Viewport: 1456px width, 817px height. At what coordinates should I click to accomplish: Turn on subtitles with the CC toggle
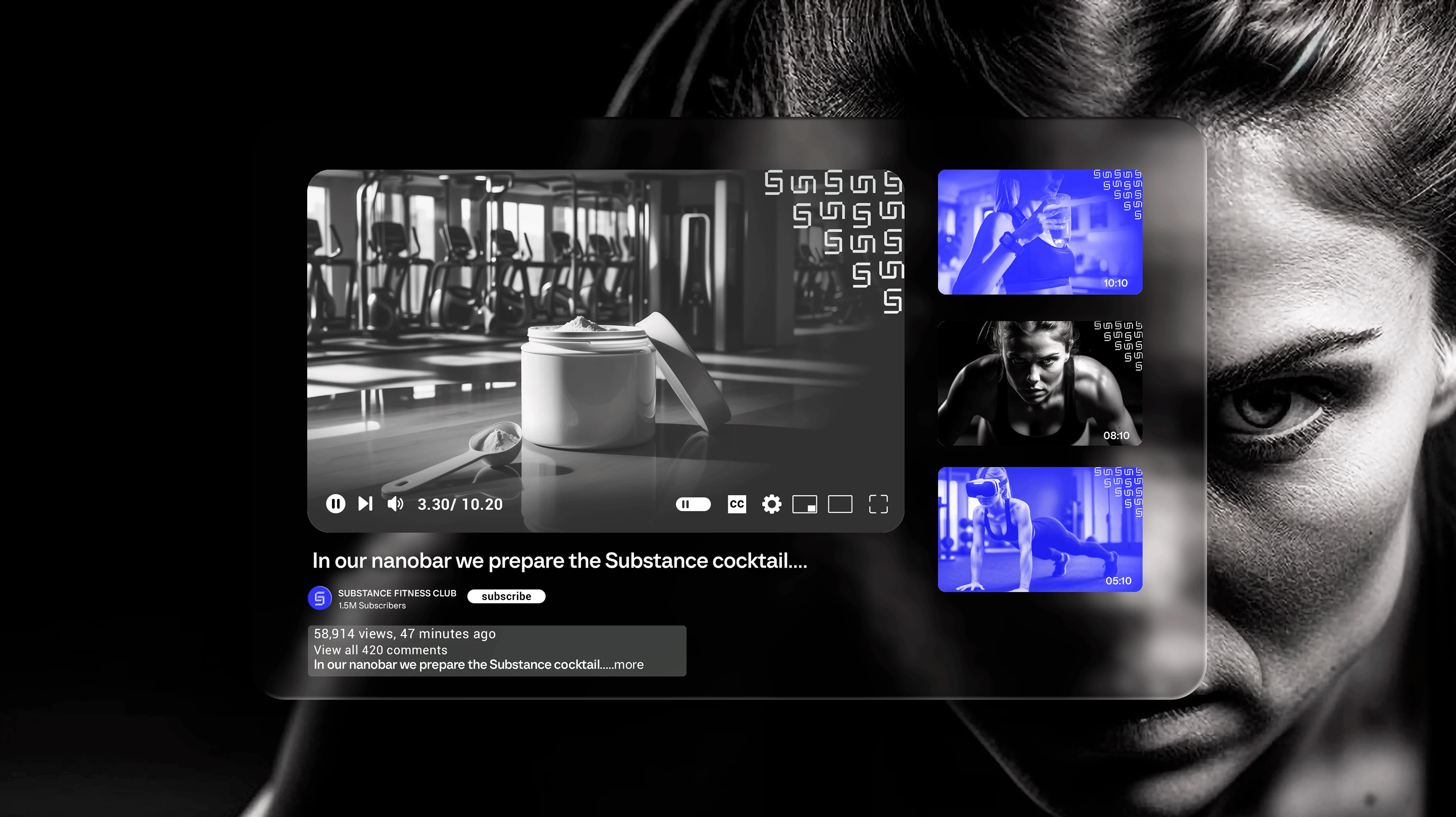click(736, 504)
